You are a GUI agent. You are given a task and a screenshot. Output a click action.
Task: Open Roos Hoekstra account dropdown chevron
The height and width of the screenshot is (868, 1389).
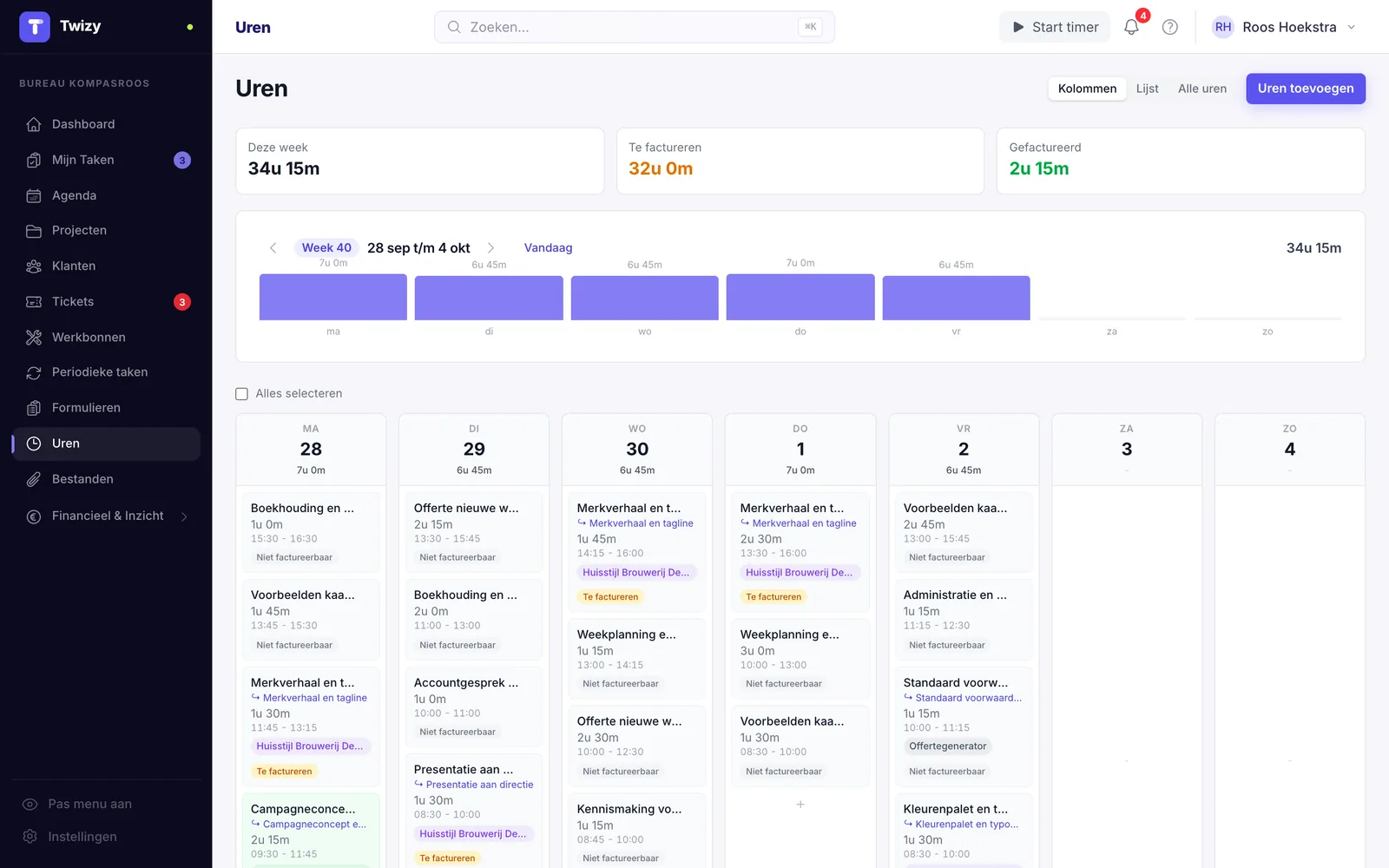(1352, 27)
